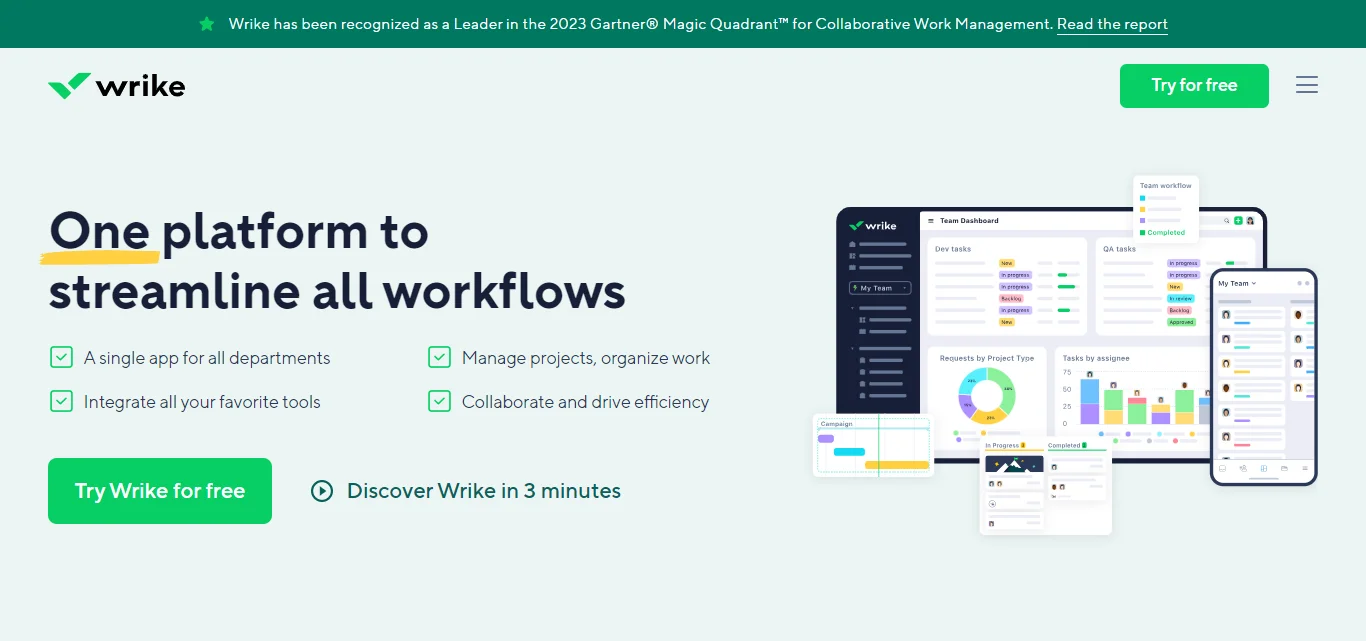This screenshot has height=641, width=1366.
Task: Click 'Collaborate and drive efficiency' text
Action: click(x=585, y=402)
